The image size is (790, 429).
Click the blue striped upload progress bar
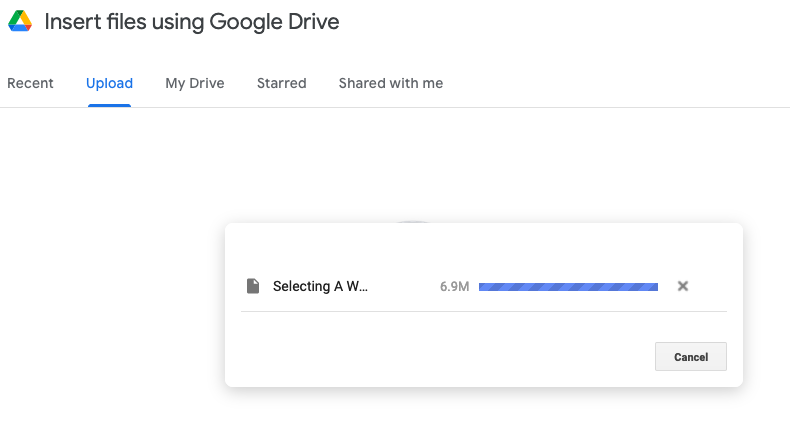click(x=568, y=287)
